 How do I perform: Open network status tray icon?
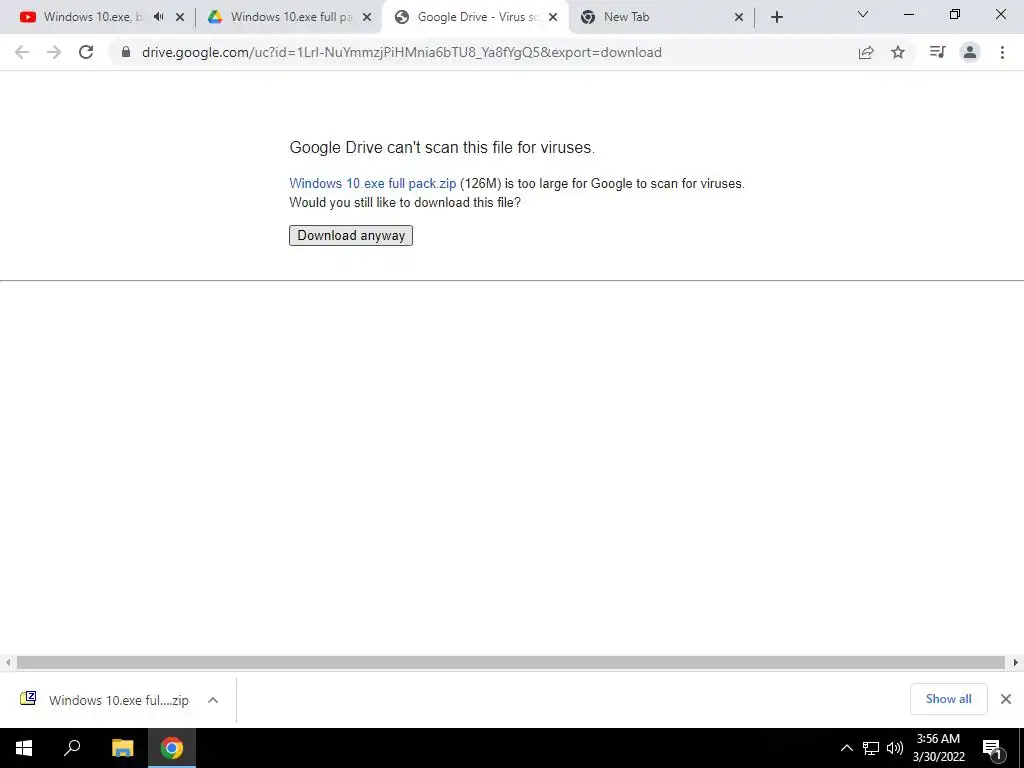(x=871, y=748)
